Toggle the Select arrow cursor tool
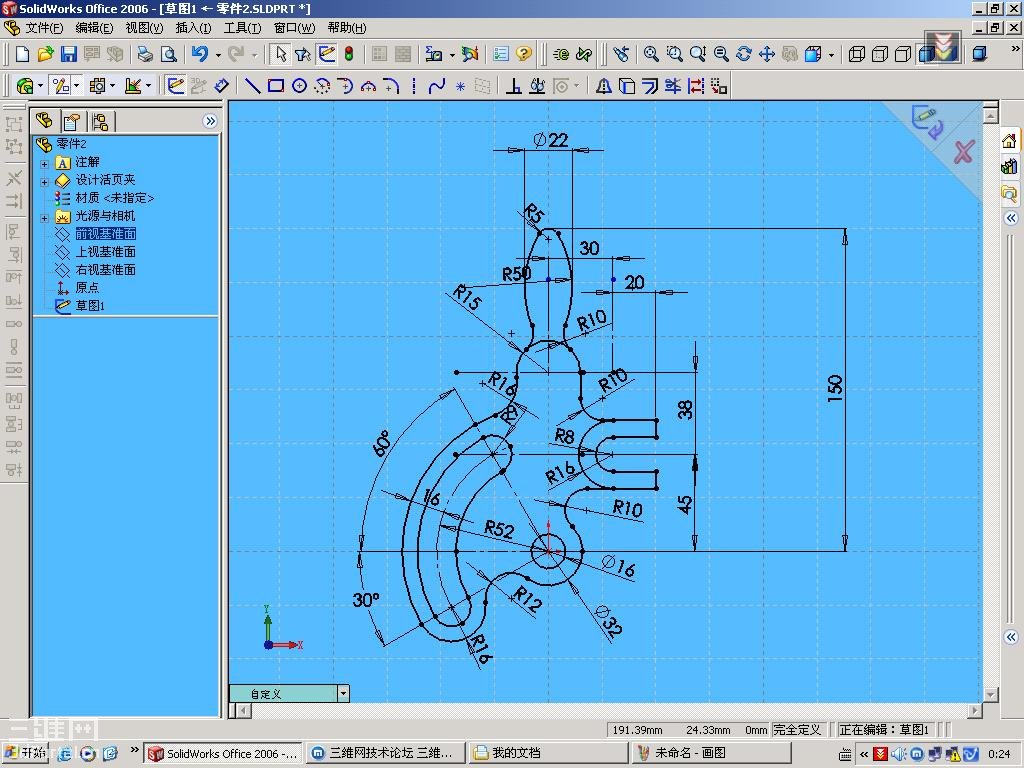The width and height of the screenshot is (1024, 768). coord(281,54)
